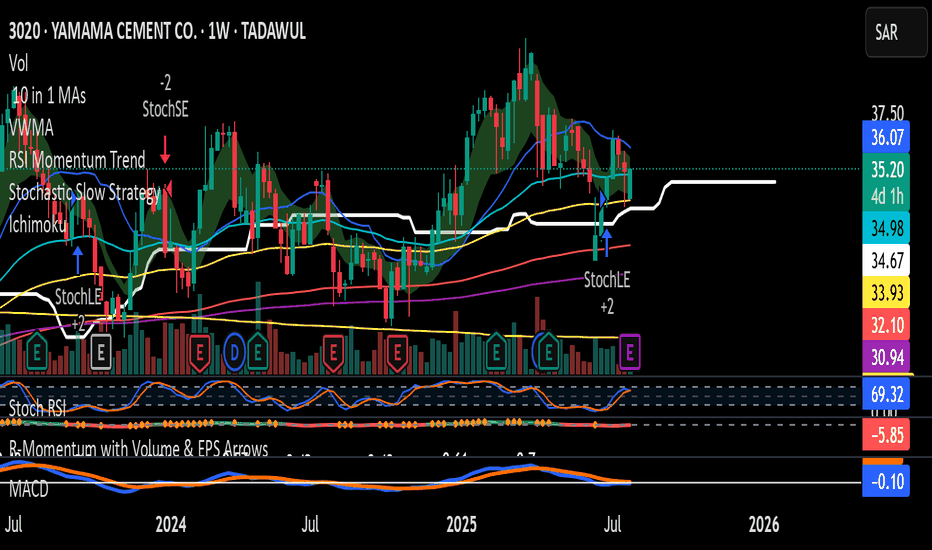932x550 pixels.
Task: Click the red StochSE short-entry arrow
Action: tap(165, 150)
